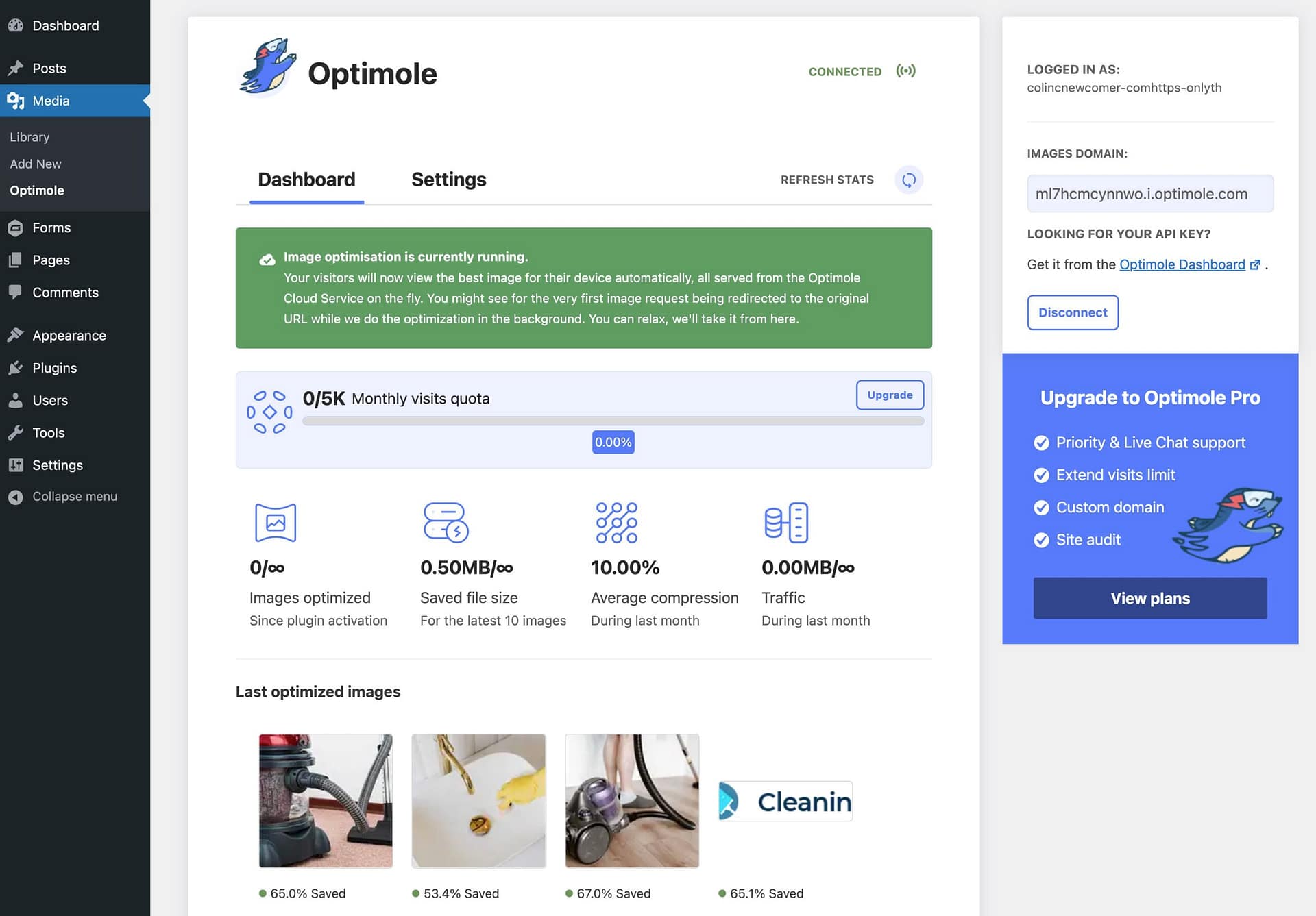Open the Comments bubble icon
This screenshot has width=1316, height=916.
click(x=16, y=293)
